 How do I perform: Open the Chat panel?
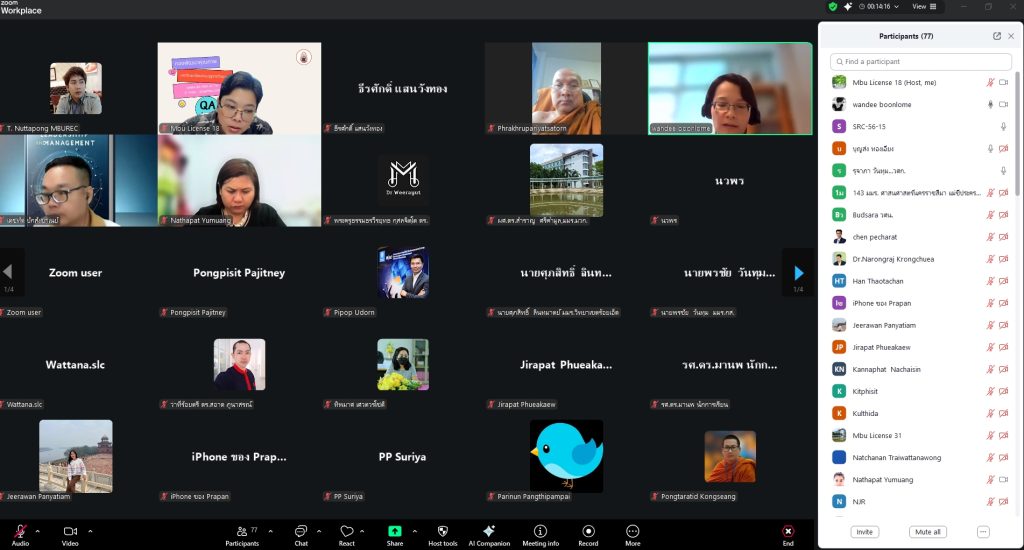pos(301,531)
